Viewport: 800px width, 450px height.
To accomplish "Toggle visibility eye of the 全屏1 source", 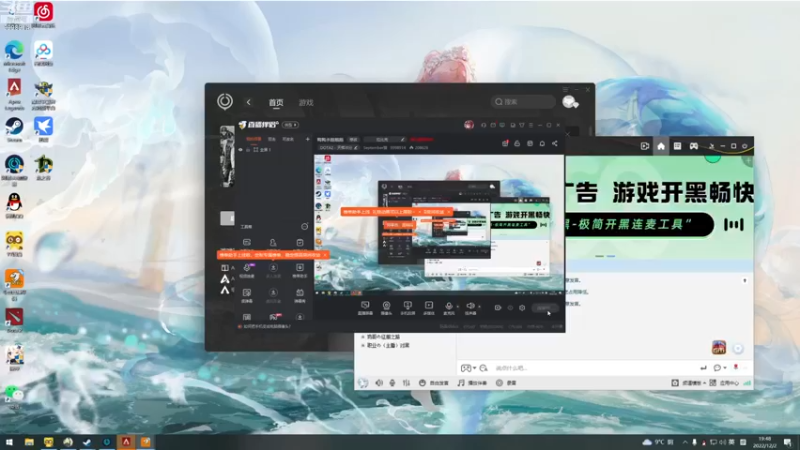I will pos(240,150).
